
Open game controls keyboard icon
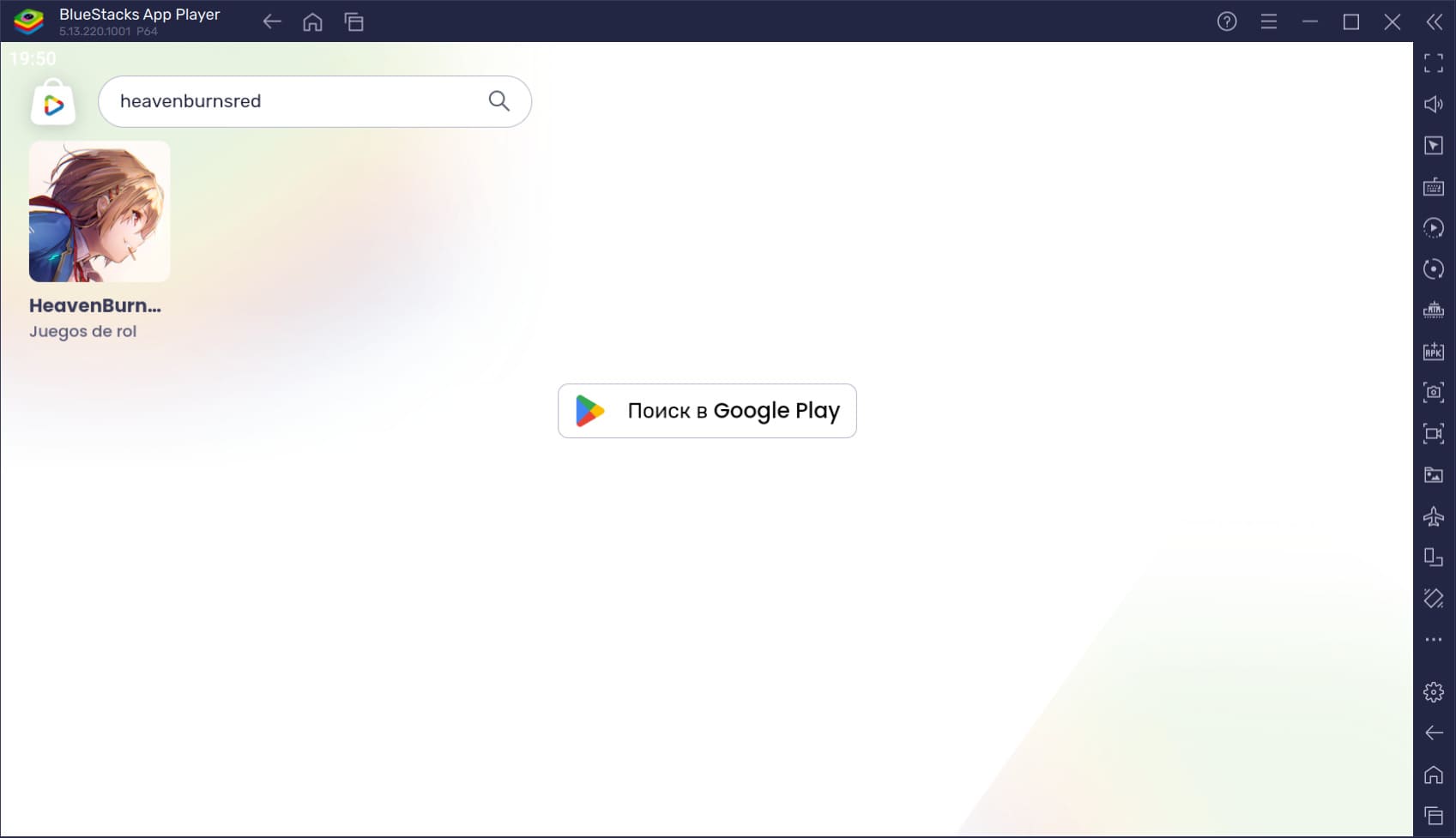[1434, 186]
